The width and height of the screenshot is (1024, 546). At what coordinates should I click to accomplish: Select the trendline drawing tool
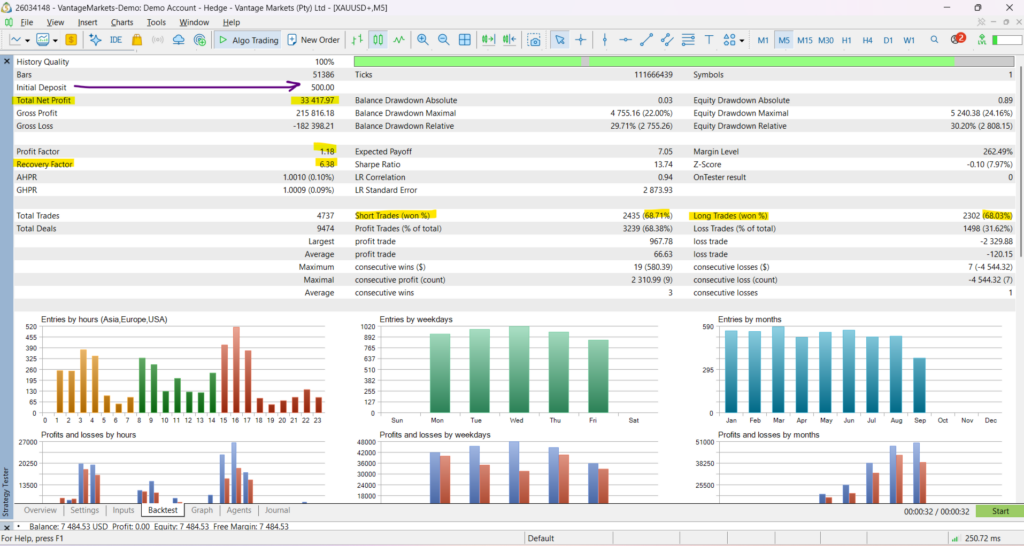coord(647,40)
